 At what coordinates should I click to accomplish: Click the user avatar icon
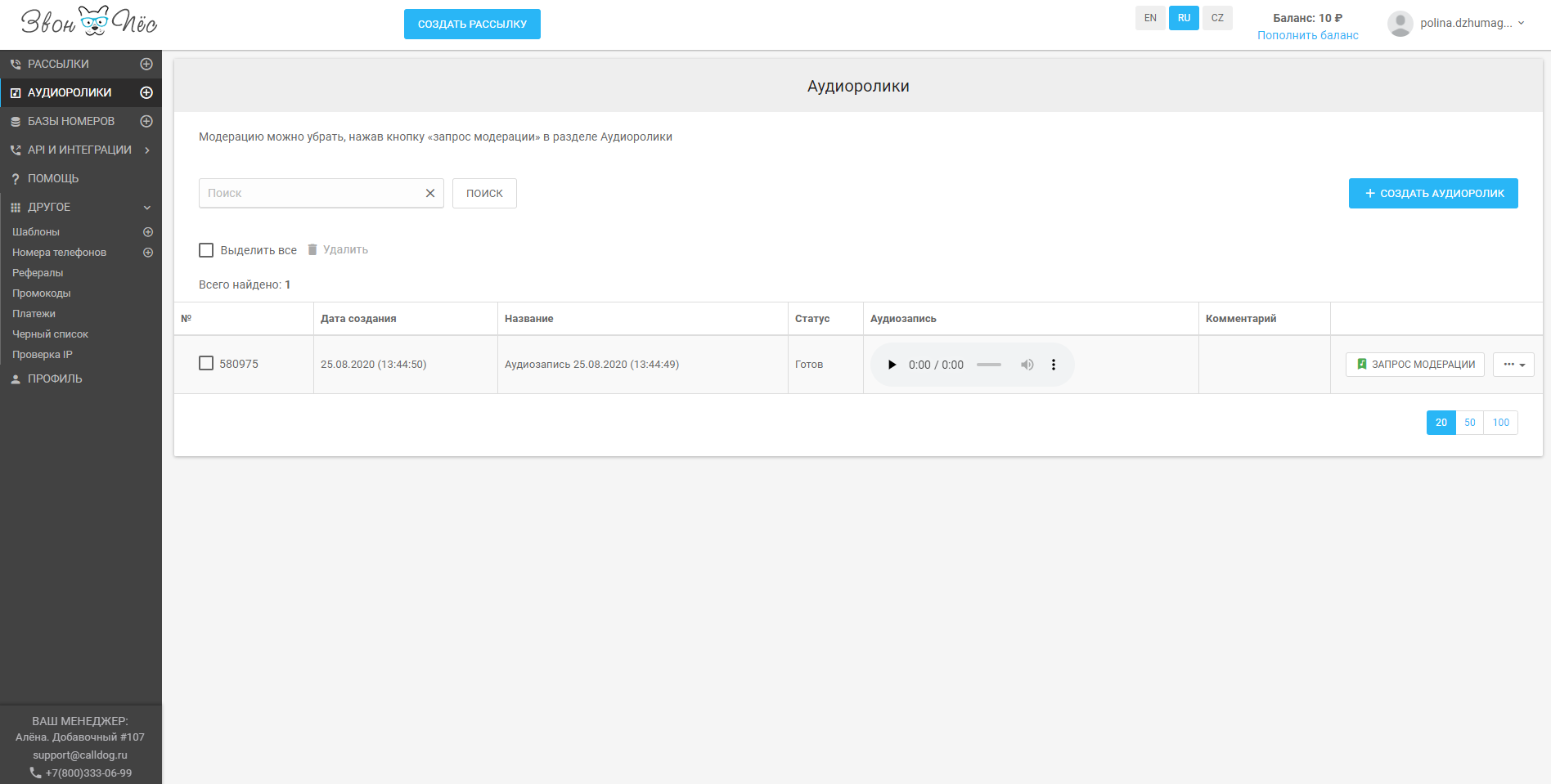[x=1400, y=24]
